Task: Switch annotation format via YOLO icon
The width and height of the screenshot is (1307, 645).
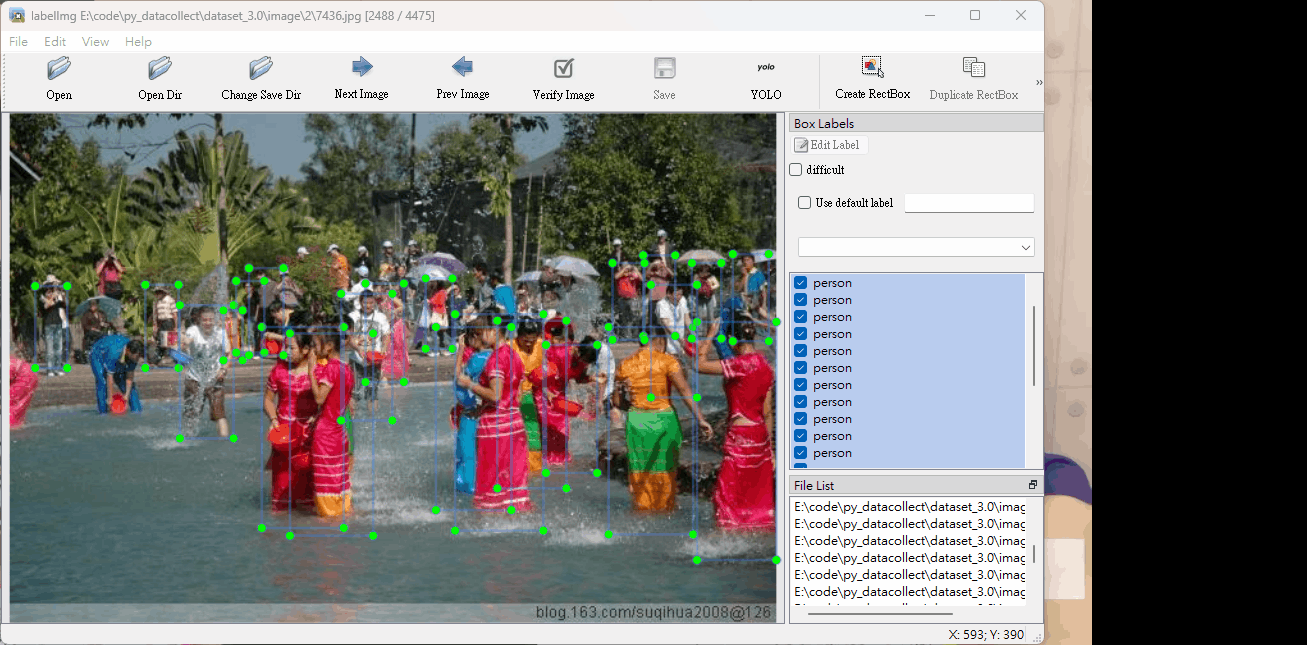Action: coord(766,69)
